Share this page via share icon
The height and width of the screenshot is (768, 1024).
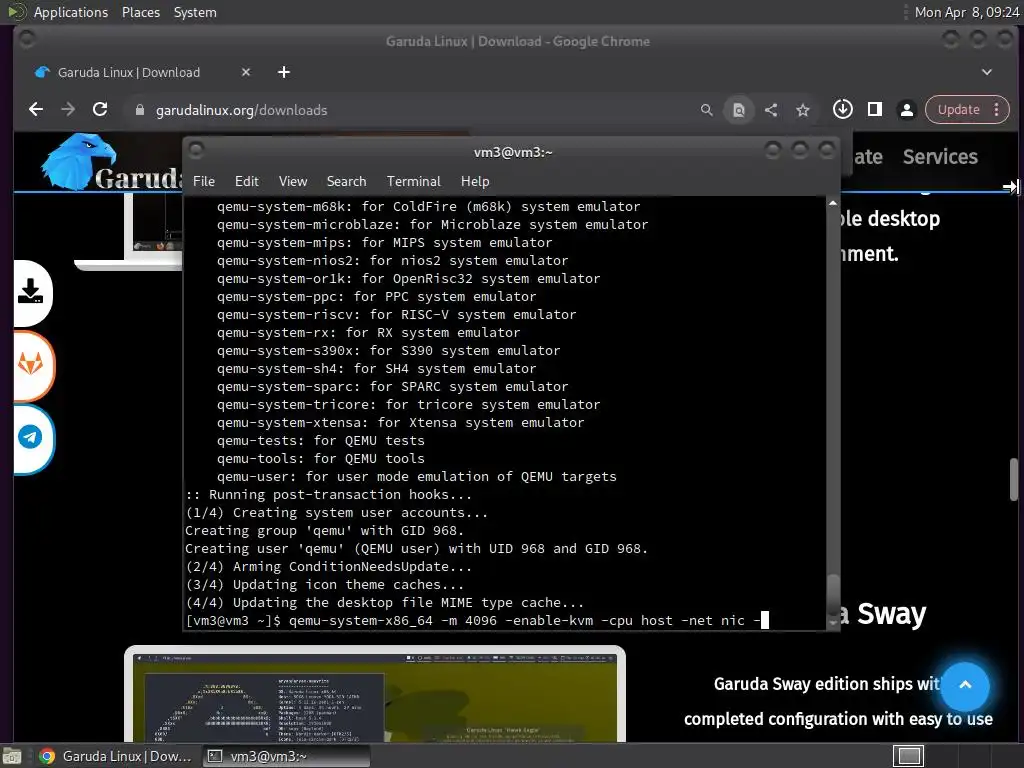(x=771, y=110)
